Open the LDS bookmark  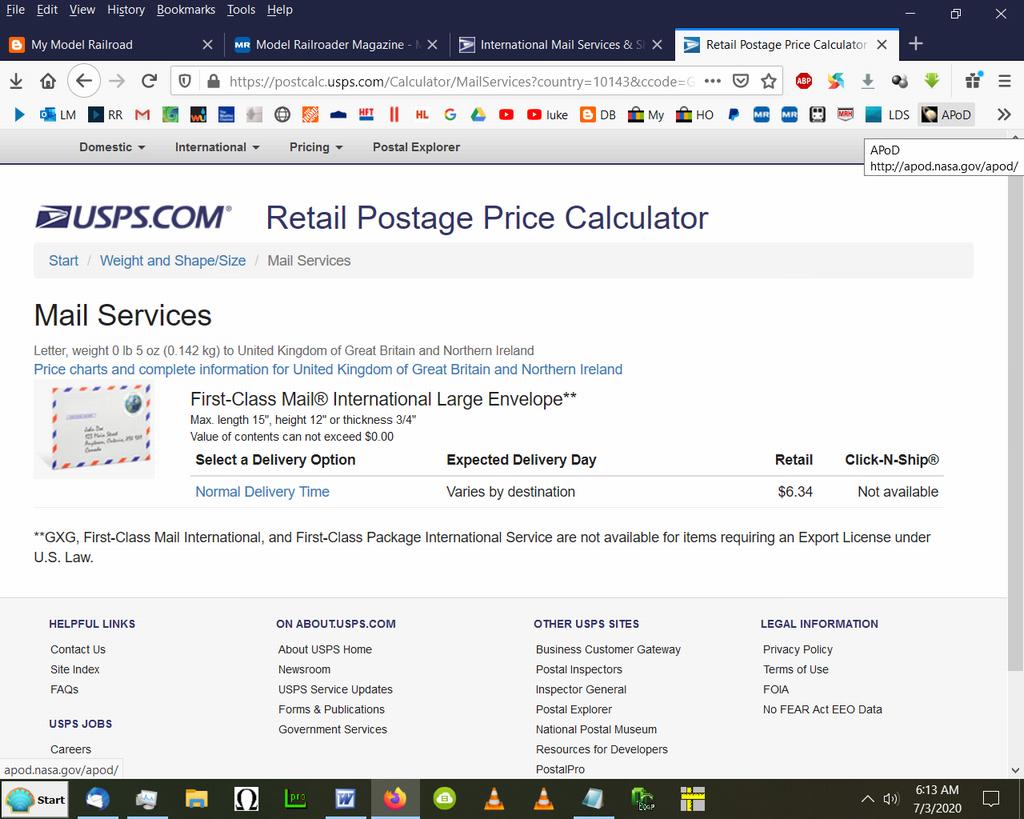887,115
